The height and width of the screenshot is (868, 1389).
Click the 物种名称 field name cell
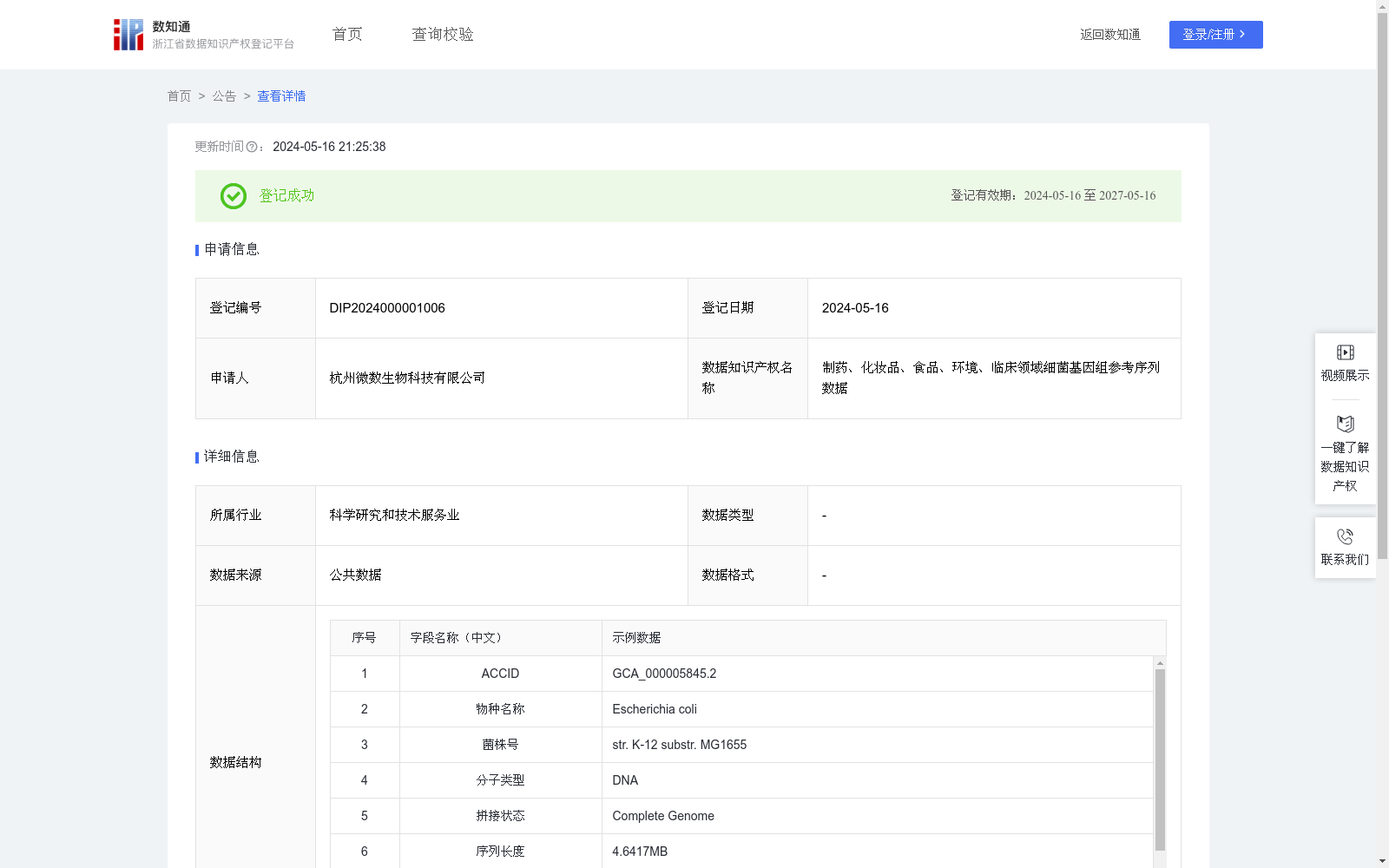point(500,709)
